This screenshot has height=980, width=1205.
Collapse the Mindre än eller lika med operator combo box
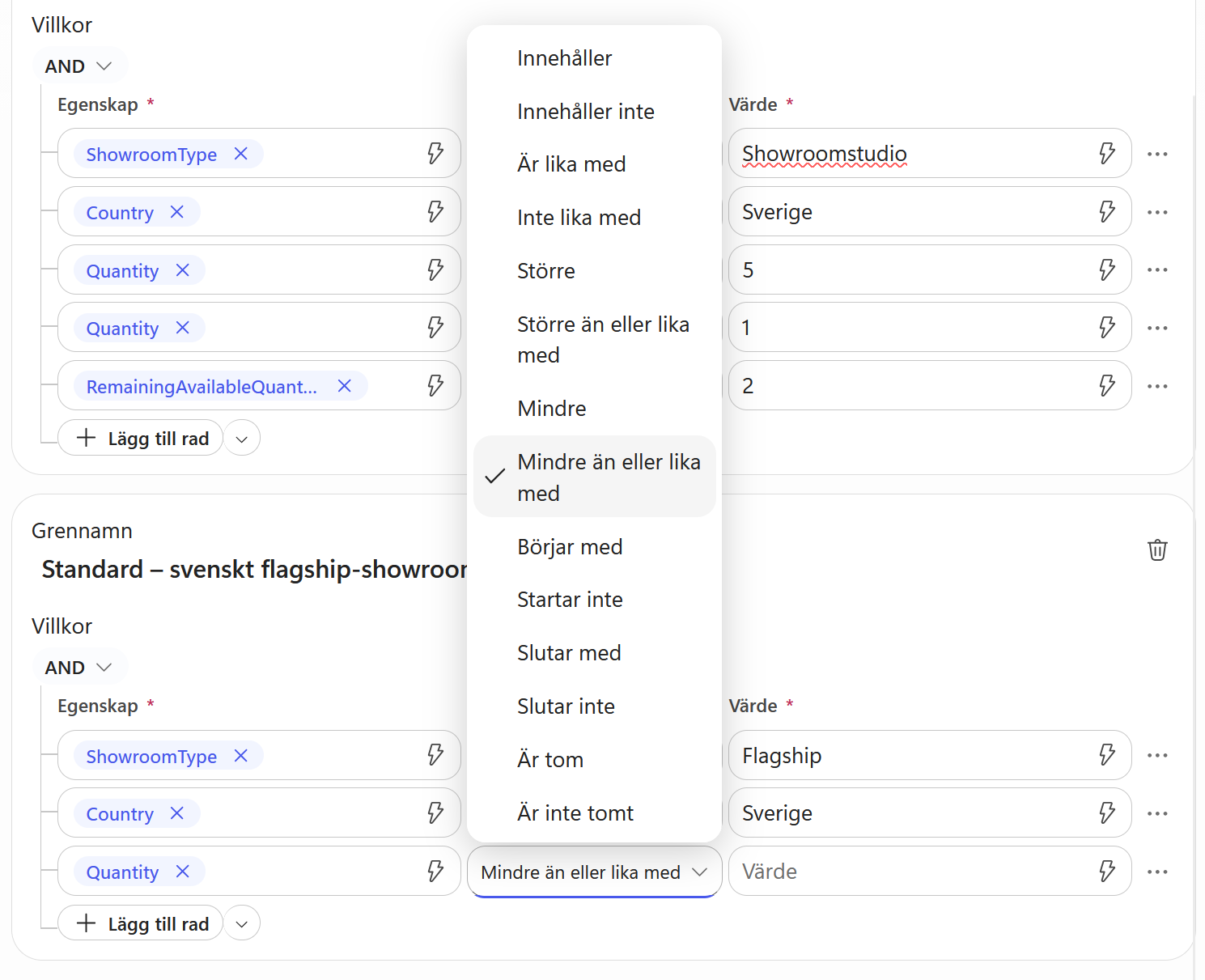coord(595,872)
